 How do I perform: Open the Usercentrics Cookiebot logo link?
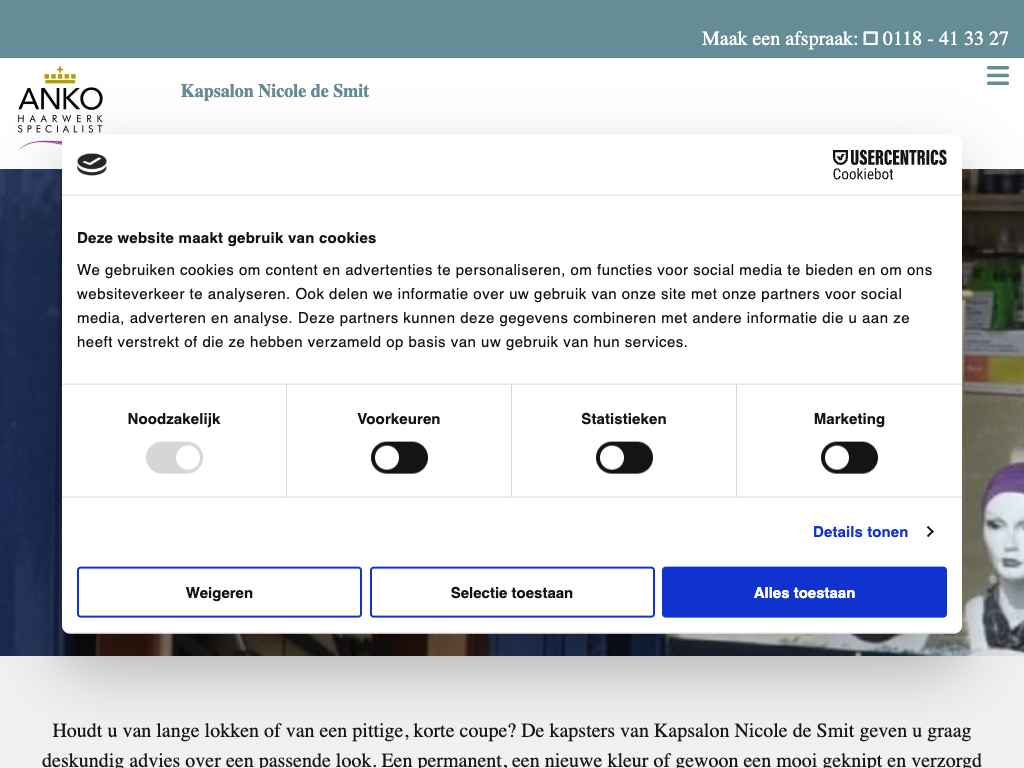[x=889, y=165]
